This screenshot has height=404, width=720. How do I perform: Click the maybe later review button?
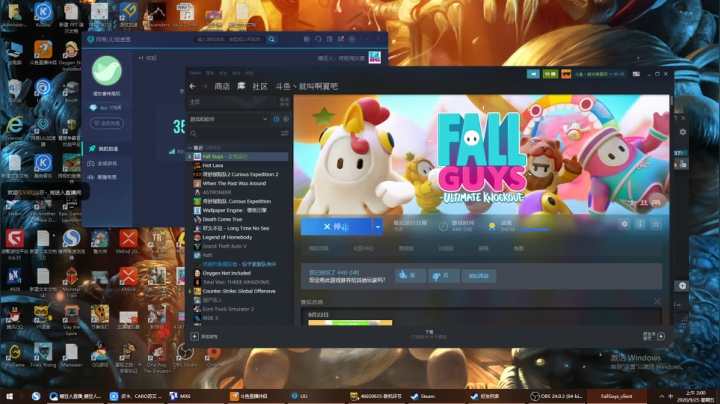coord(478,275)
